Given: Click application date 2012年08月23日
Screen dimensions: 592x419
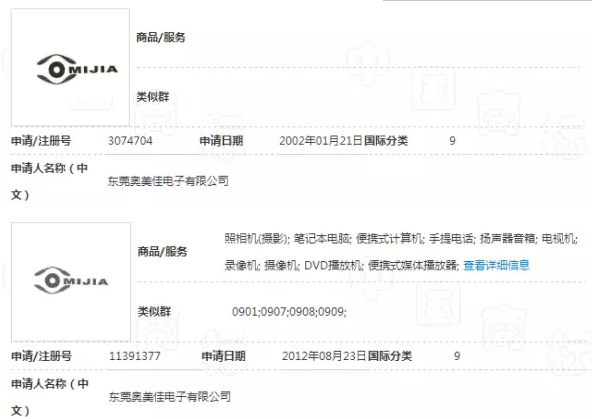Looking at the screenshot, I should click(x=324, y=356).
